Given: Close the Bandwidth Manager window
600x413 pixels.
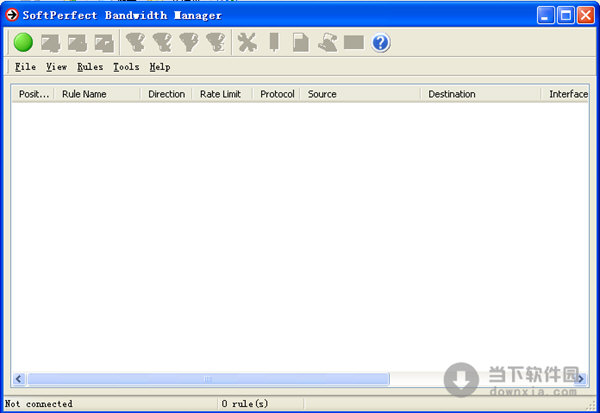Looking at the screenshot, I should coord(586,15).
